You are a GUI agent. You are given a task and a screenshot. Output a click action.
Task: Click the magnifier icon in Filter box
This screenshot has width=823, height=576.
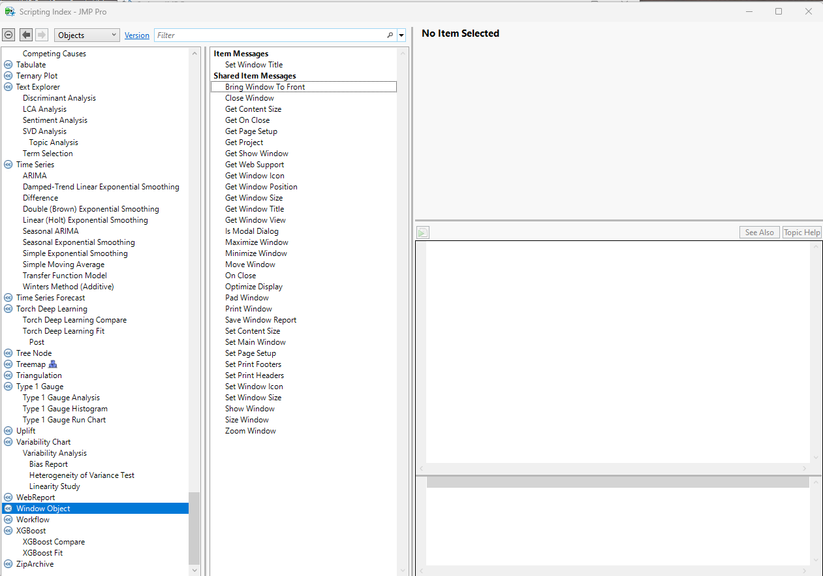coord(389,35)
